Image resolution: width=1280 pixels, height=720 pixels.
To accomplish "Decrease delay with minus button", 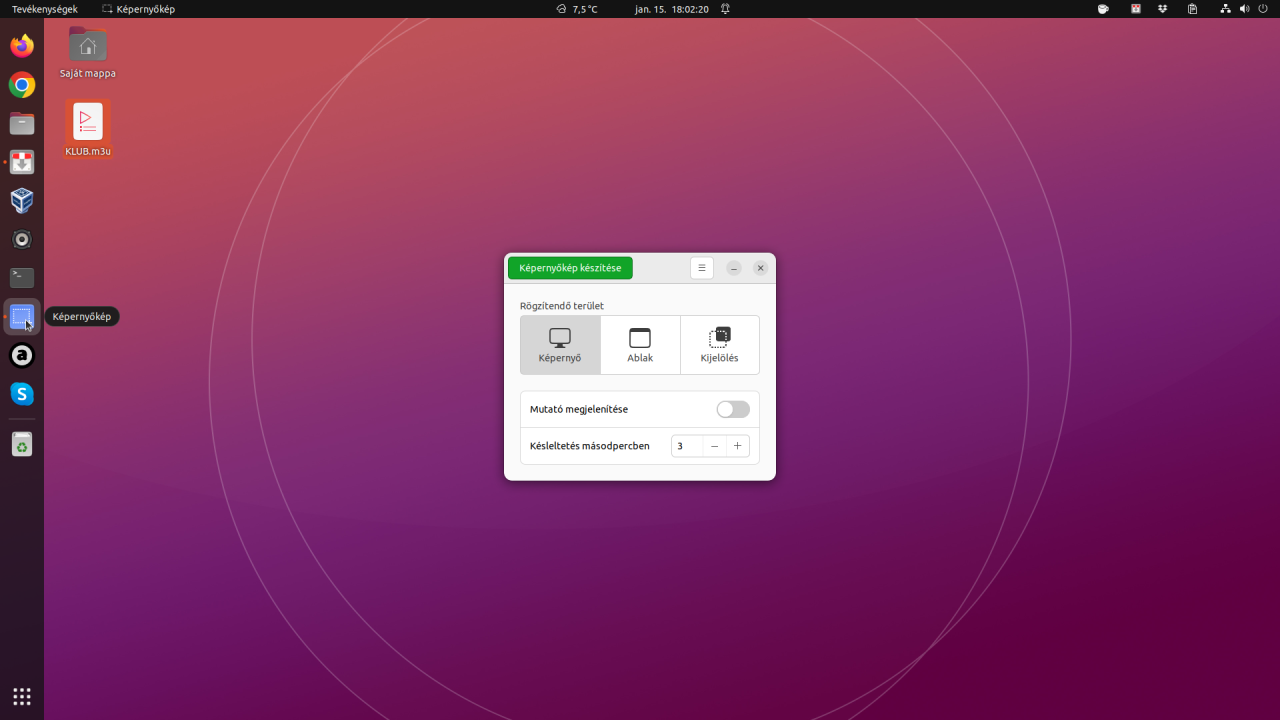I will (714, 446).
